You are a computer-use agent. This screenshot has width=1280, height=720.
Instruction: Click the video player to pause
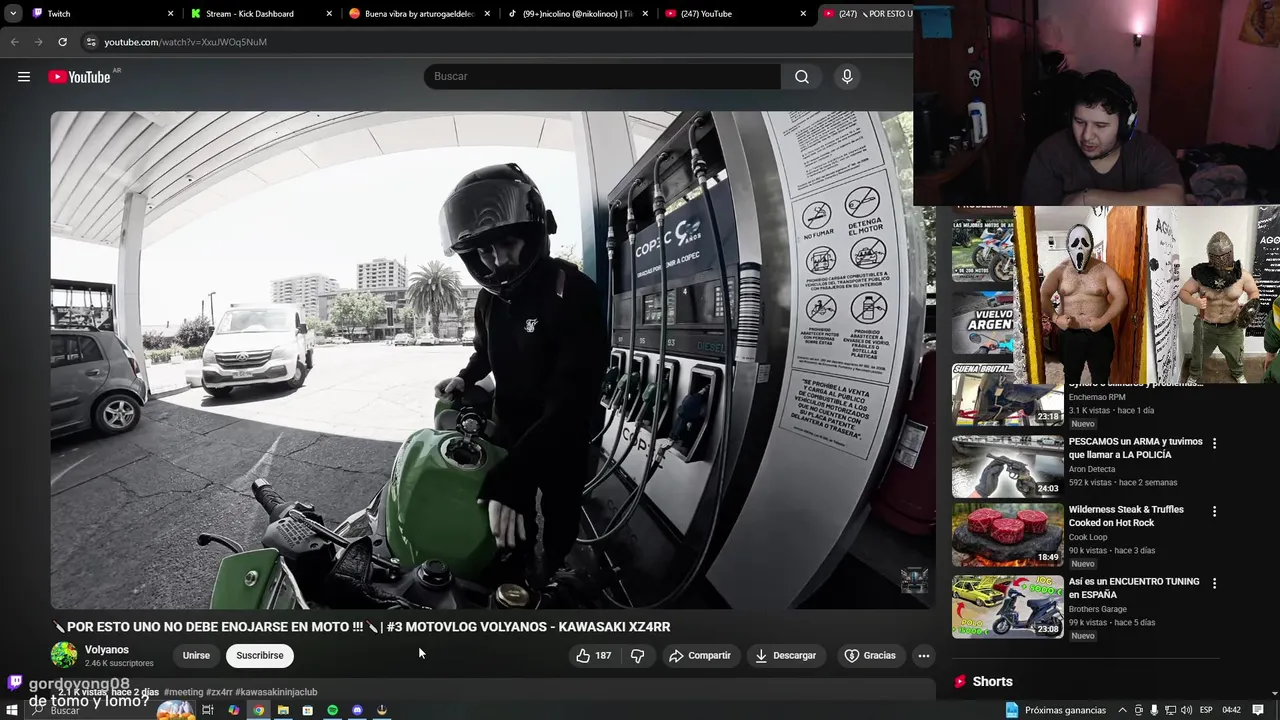(x=493, y=360)
